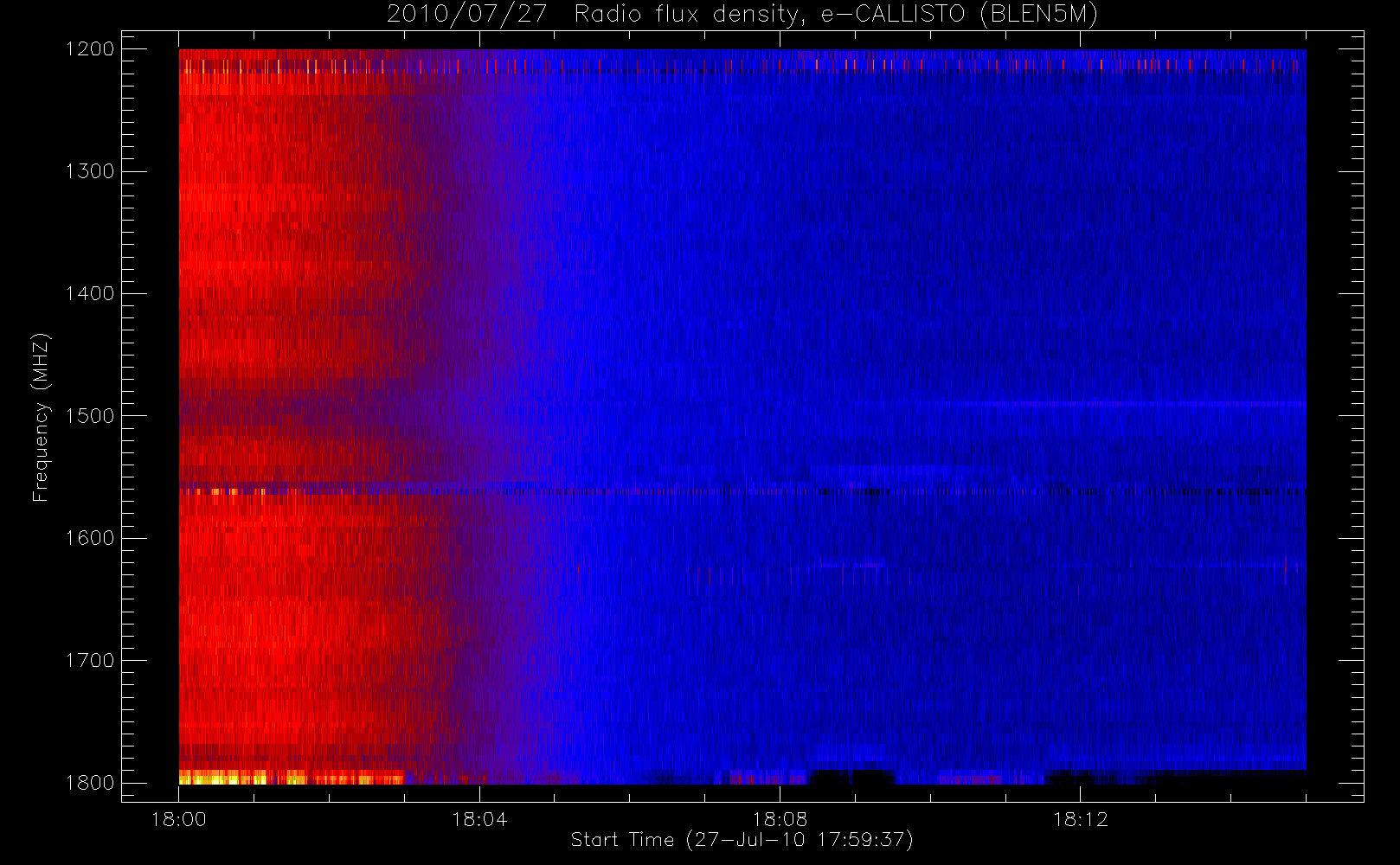
Task: Click the 1300 frequency tick label
Action: tap(90, 171)
